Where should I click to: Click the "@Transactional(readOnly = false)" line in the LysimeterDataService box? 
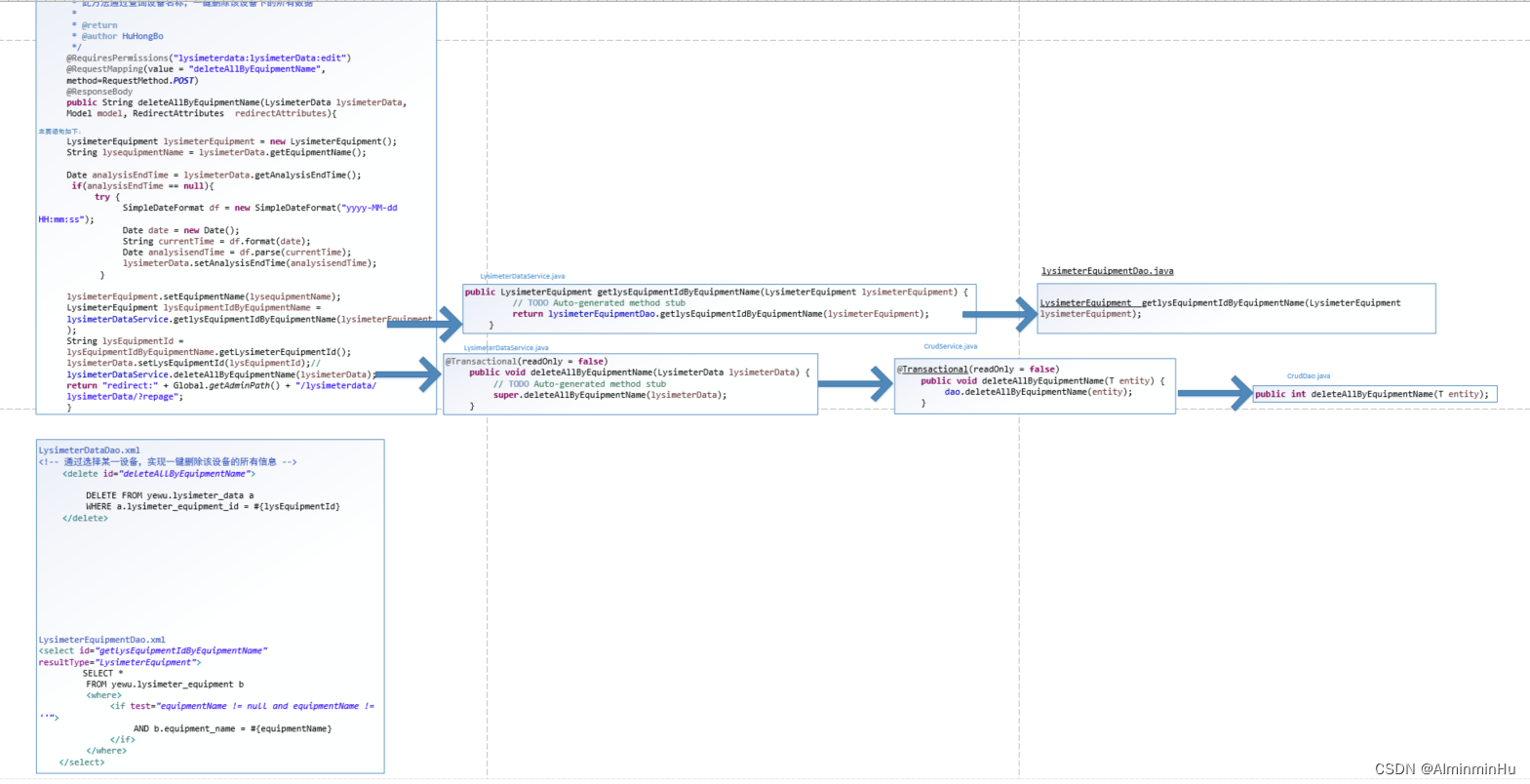(x=527, y=362)
